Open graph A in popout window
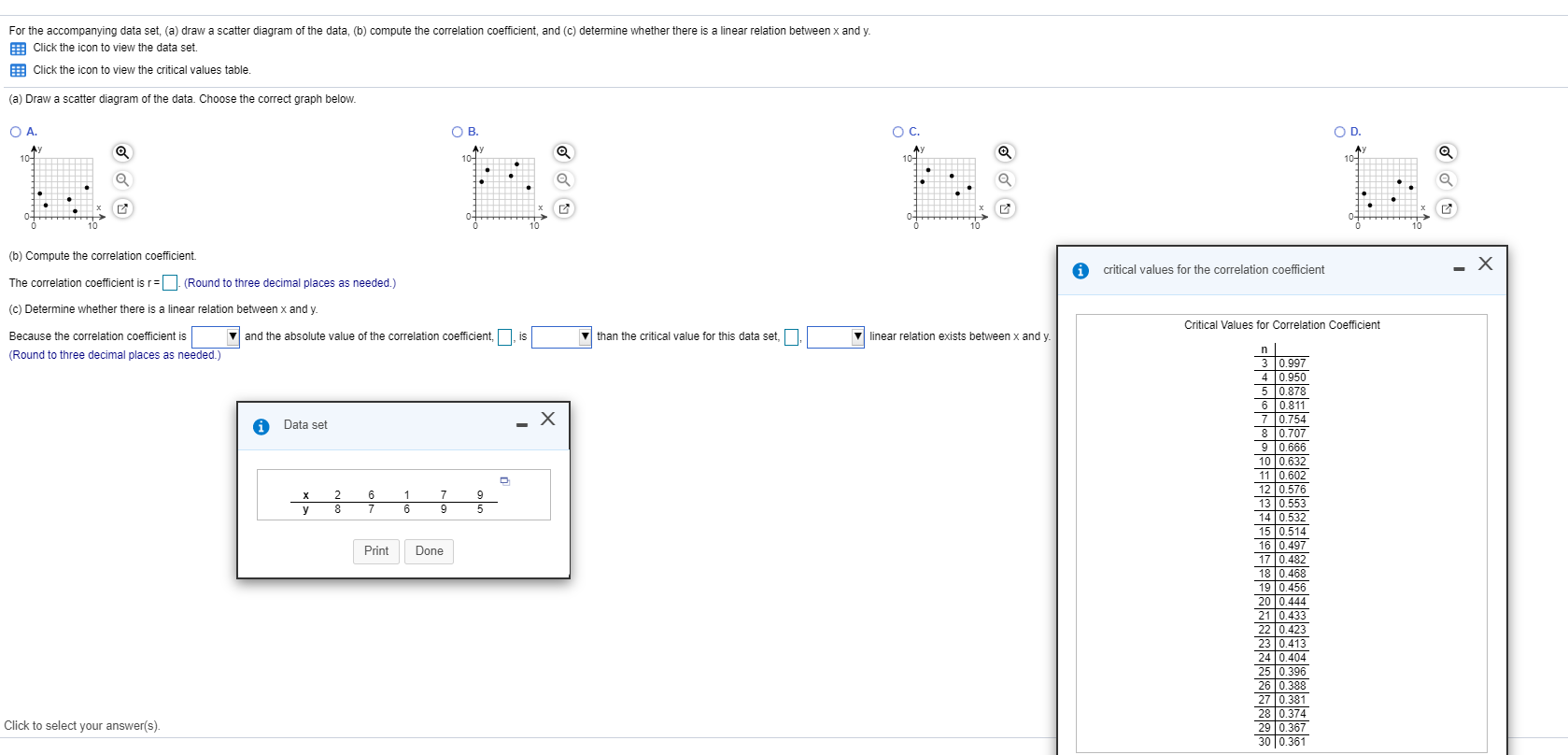 tap(122, 208)
